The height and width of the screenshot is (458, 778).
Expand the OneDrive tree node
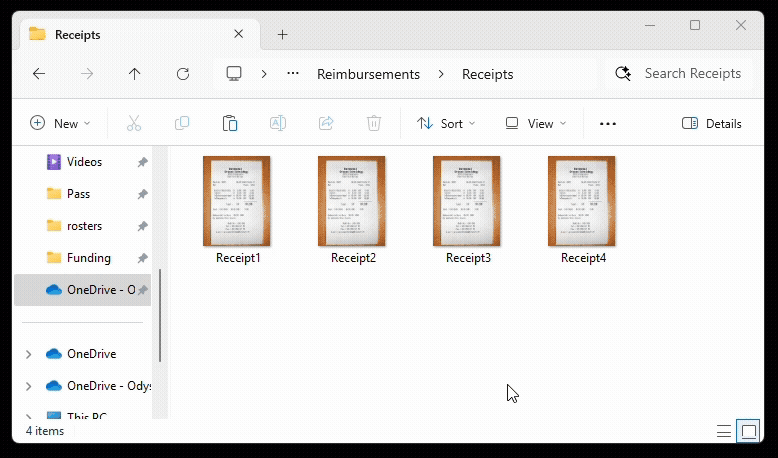pyautogui.click(x=28, y=354)
